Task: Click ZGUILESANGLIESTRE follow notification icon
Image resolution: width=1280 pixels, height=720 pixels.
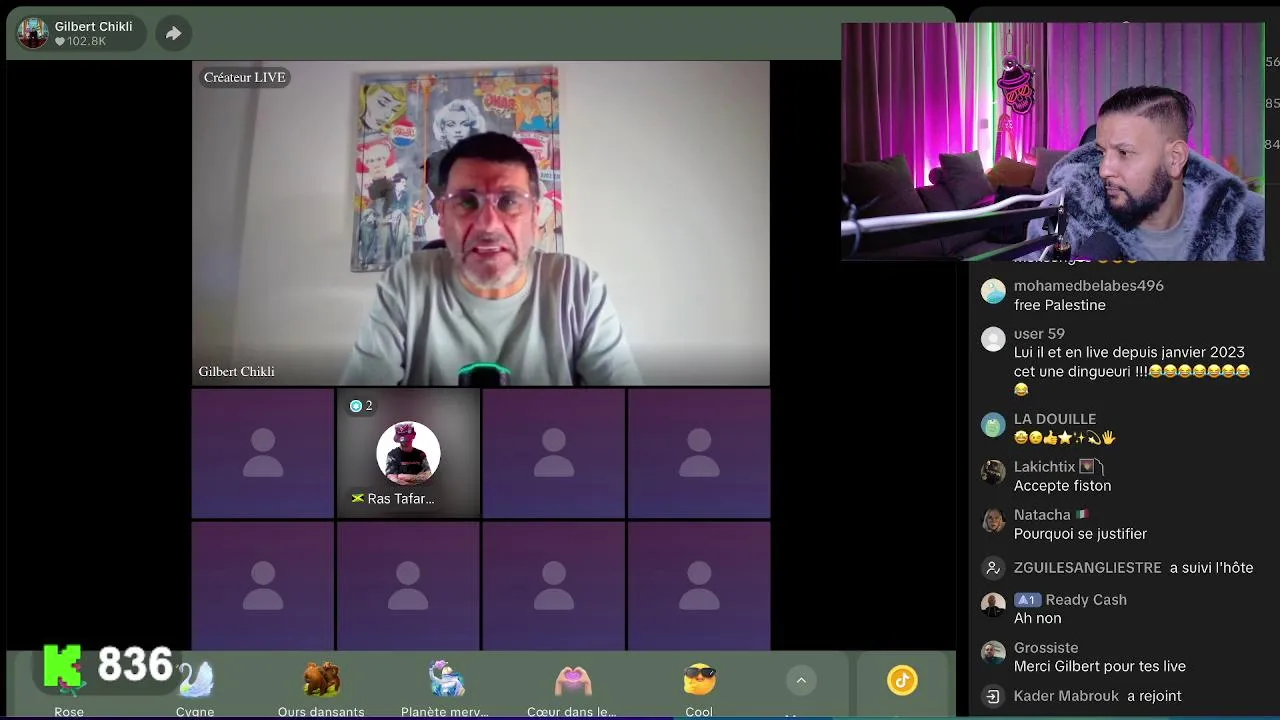Action: (x=993, y=568)
